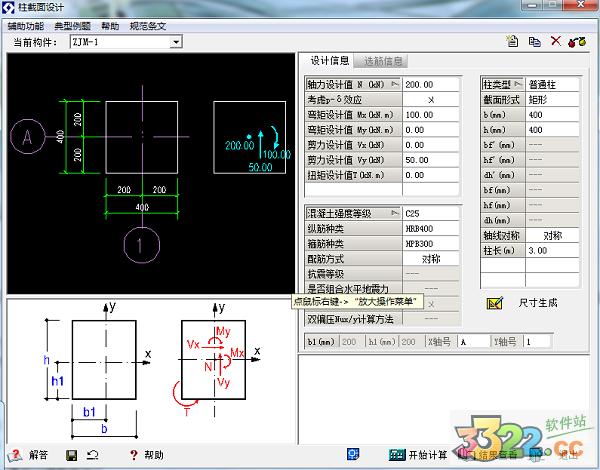Click the 弯矩设计值 Mx 100.00 field

pyautogui.click(x=431, y=114)
